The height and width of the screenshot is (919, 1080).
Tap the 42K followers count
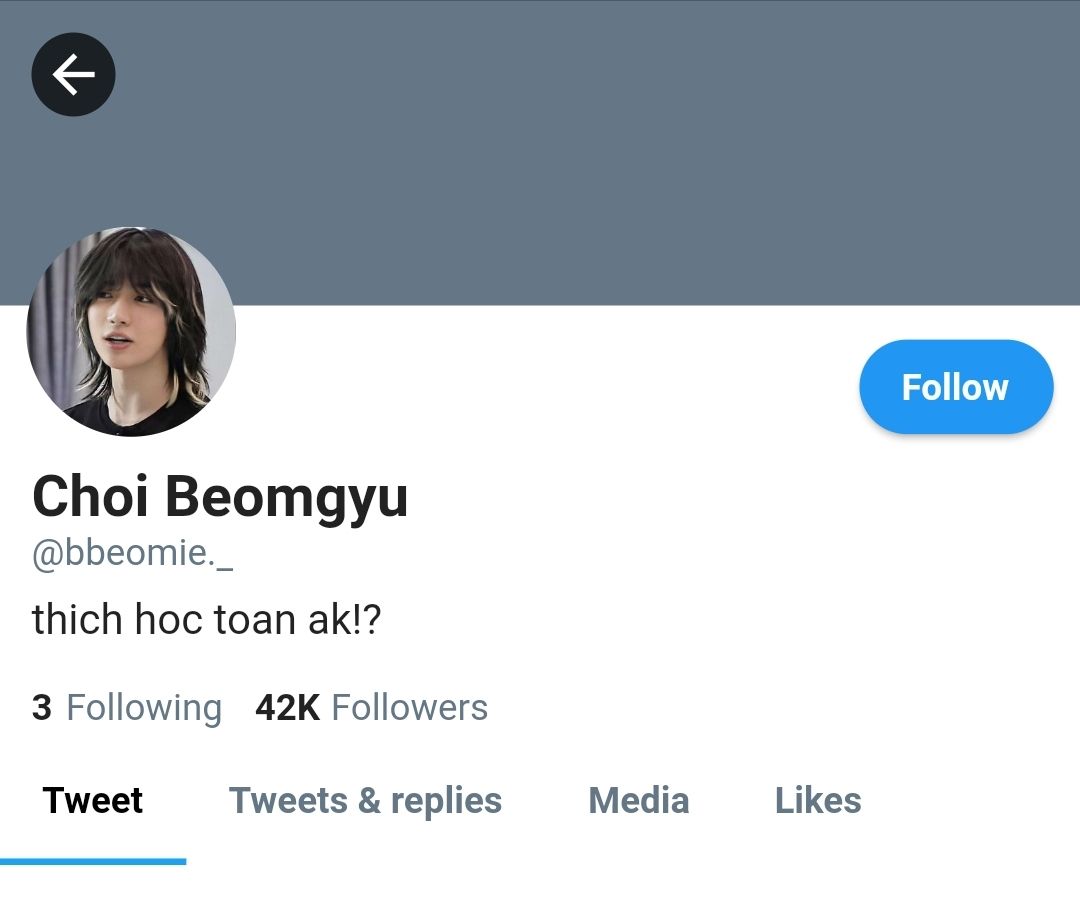coord(287,707)
